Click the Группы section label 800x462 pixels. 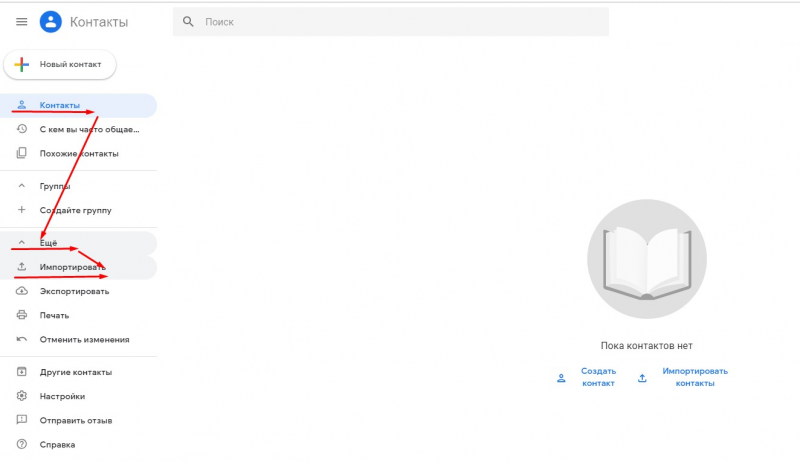(x=55, y=186)
